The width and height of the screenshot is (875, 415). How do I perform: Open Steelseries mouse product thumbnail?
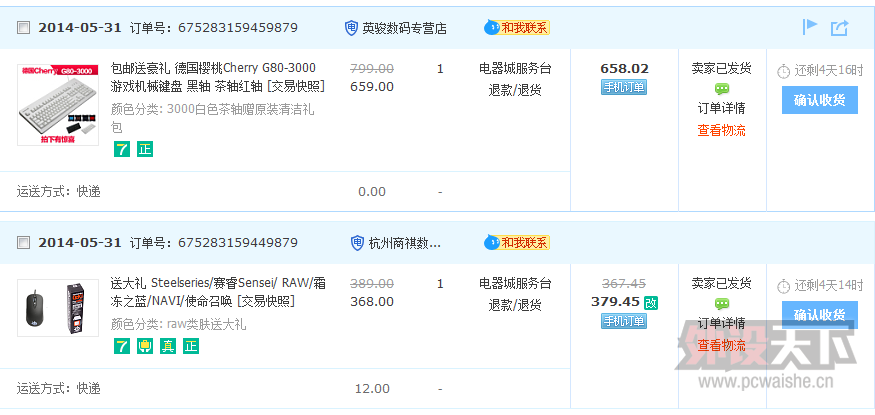(x=58, y=308)
